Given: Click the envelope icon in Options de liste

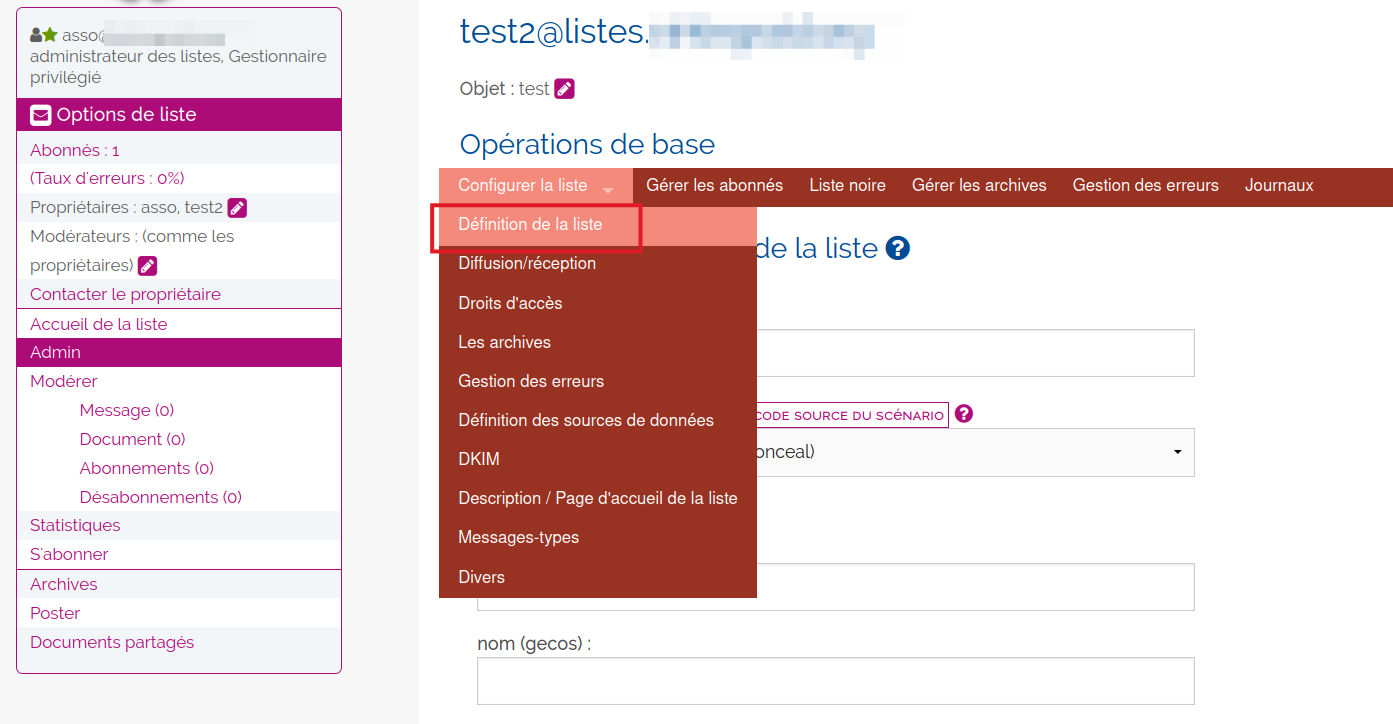Looking at the screenshot, I should pyautogui.click(x=41, y=115).
